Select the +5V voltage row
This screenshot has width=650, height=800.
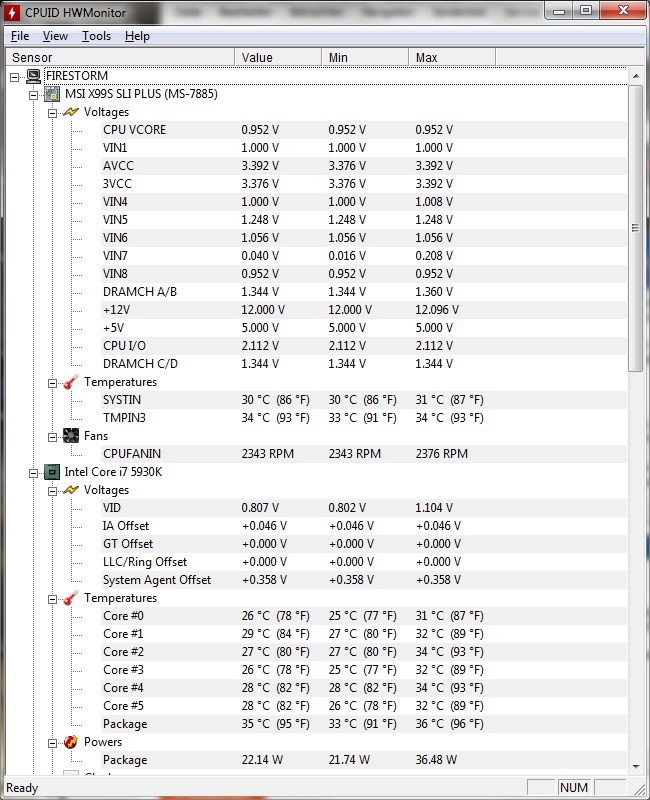364,328
